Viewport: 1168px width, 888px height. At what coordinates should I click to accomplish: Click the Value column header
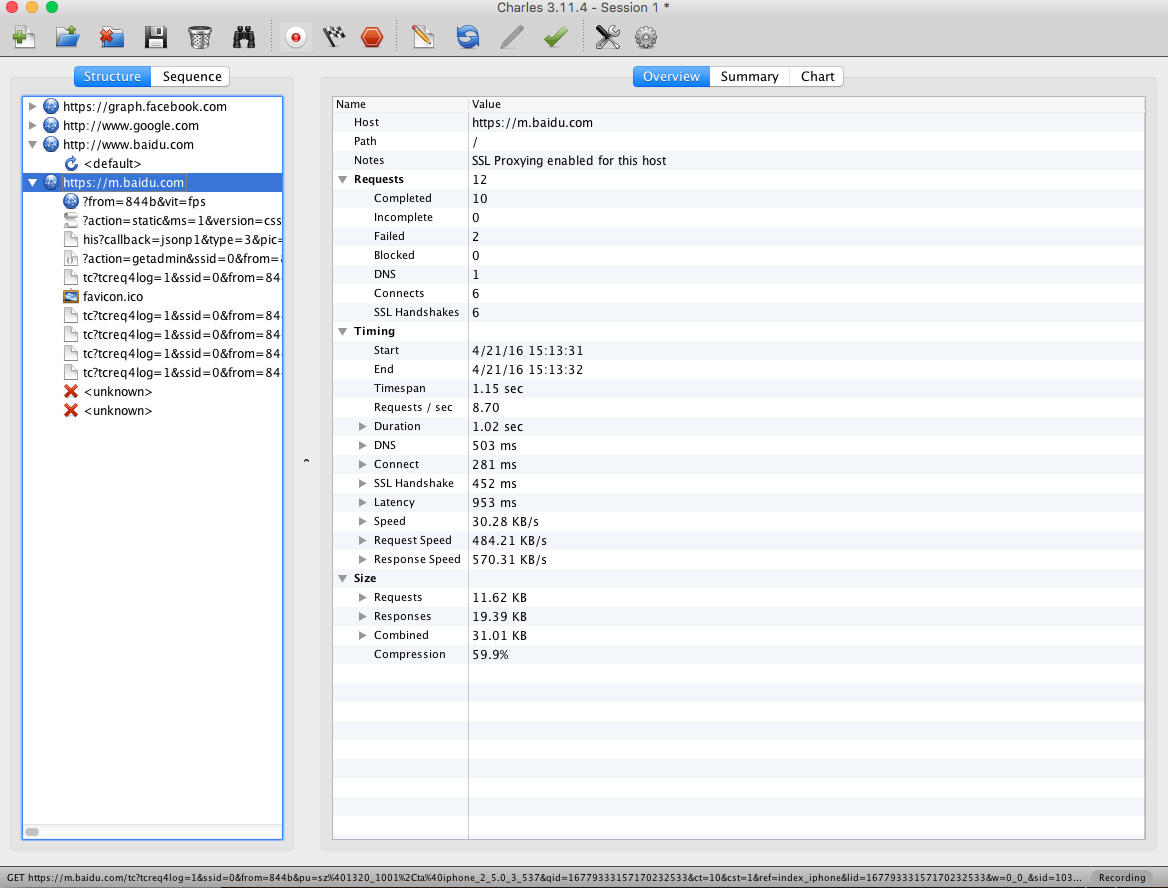tap(807, 104)
